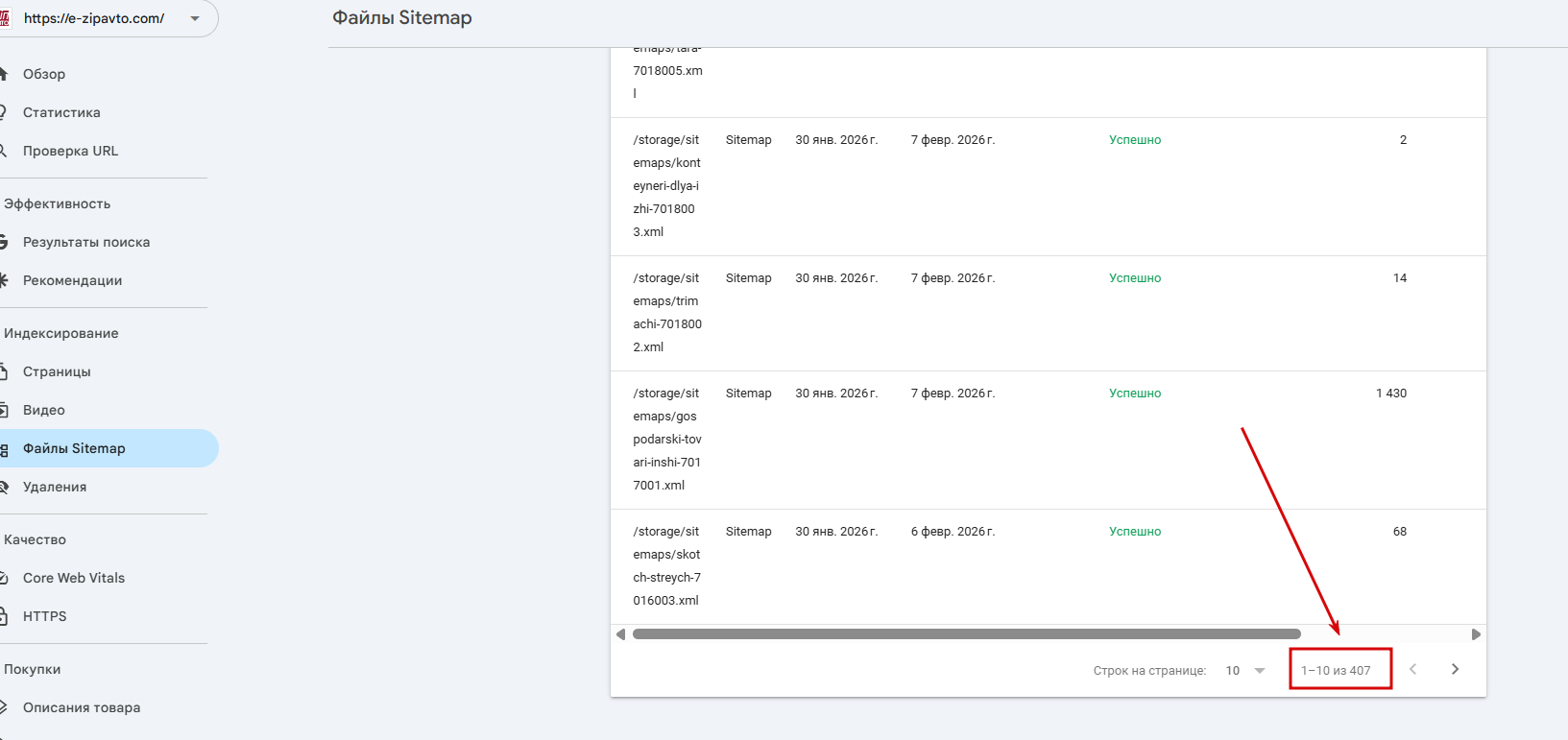Screen dimensions: 1568x740
Task: Open the rows per page dropdown
Action: coord(1245,670)
